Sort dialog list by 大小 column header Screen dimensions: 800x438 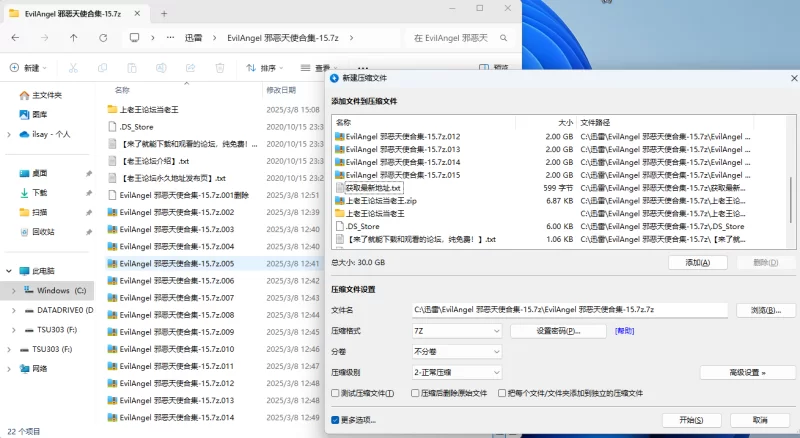point(565,123)
